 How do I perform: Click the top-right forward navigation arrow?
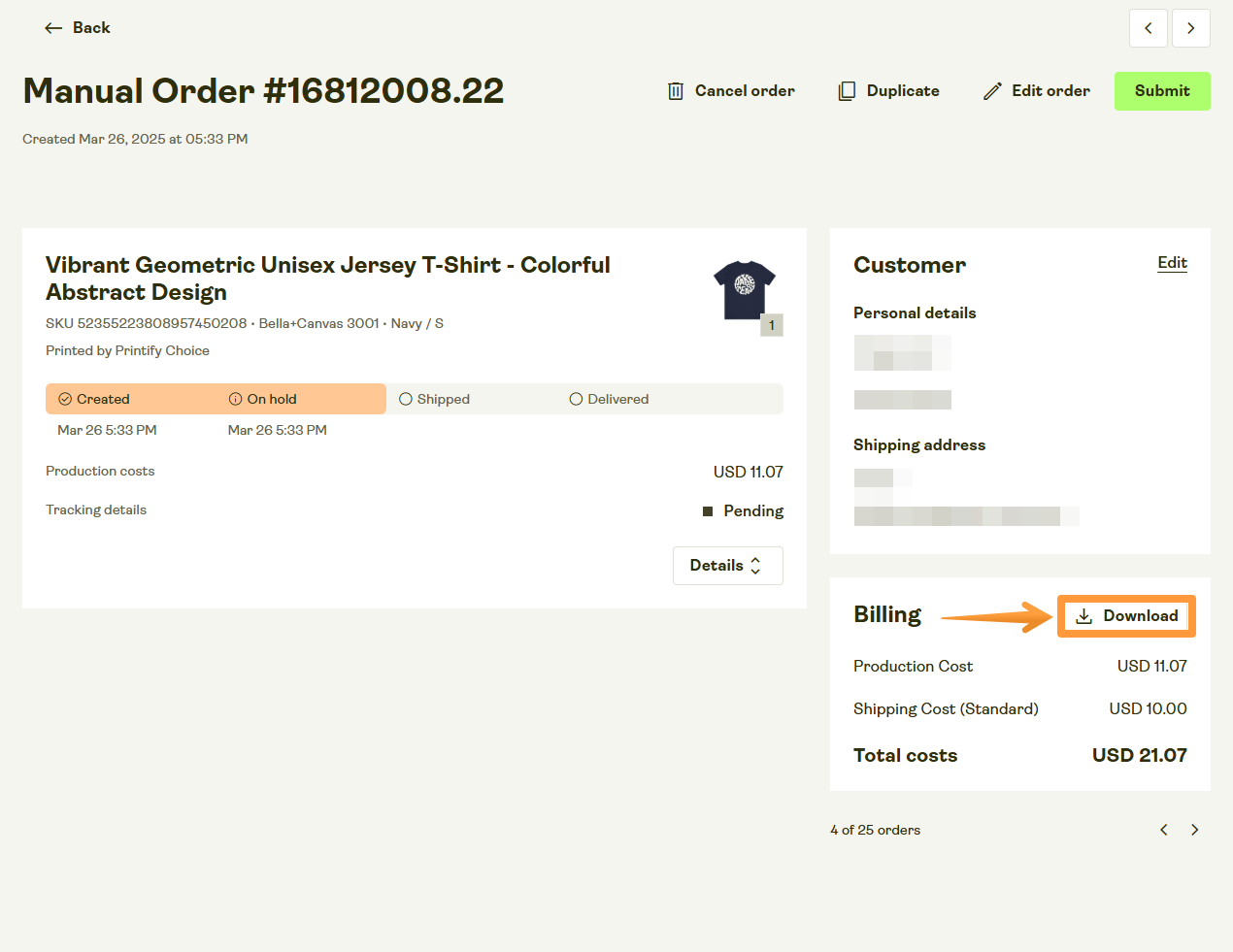(x=1191, y=28)
